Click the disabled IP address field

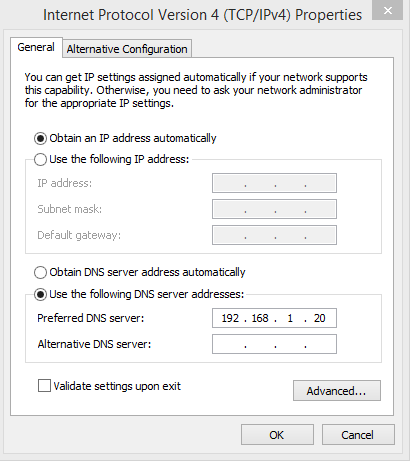point(274,183)
